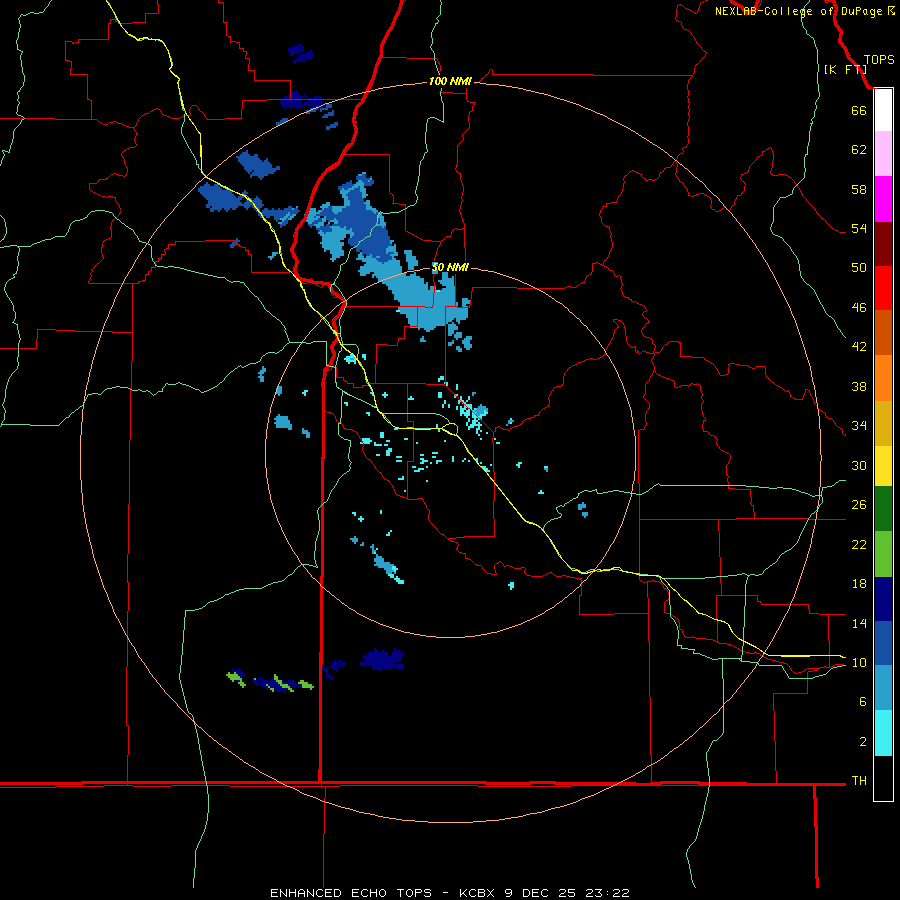Click the TH threshold legend label
The height and width of the screenshot is (900, 900).
click(859, 781)
